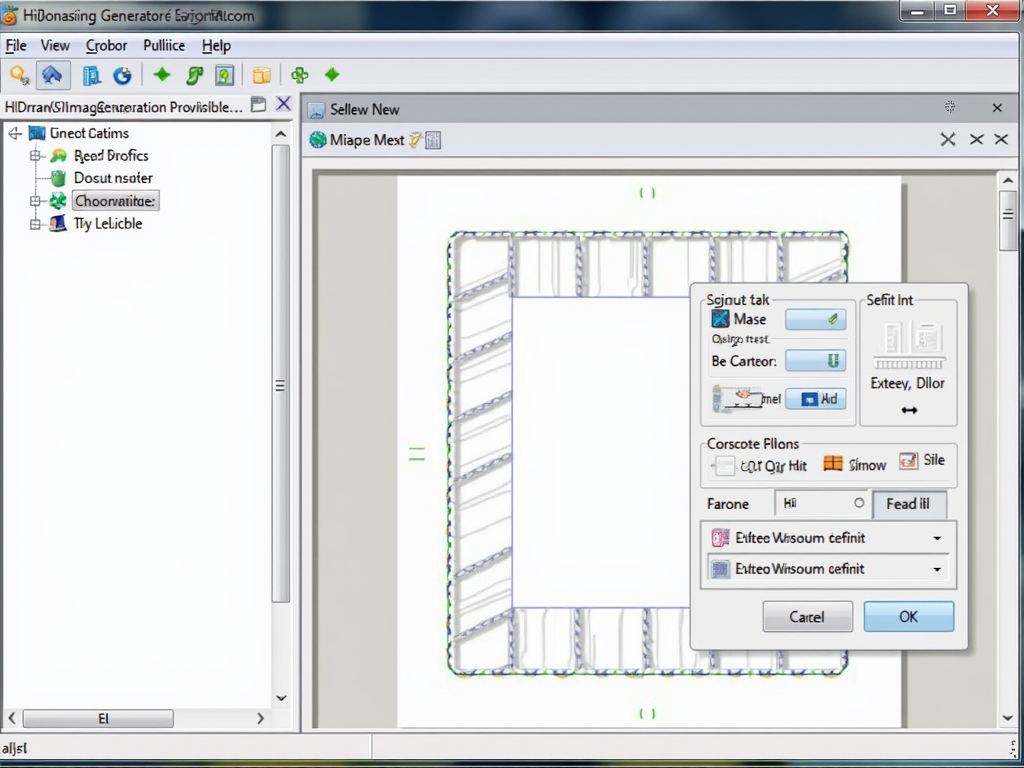Click the Sile icon in dialog
Screen dimensions: 1024x768
908,461
